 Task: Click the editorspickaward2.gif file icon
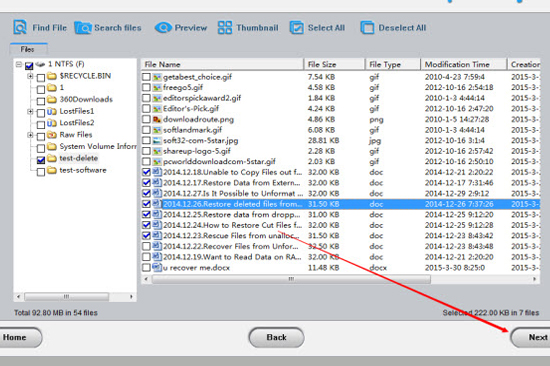pyautogui.click(x=157, y=98)
